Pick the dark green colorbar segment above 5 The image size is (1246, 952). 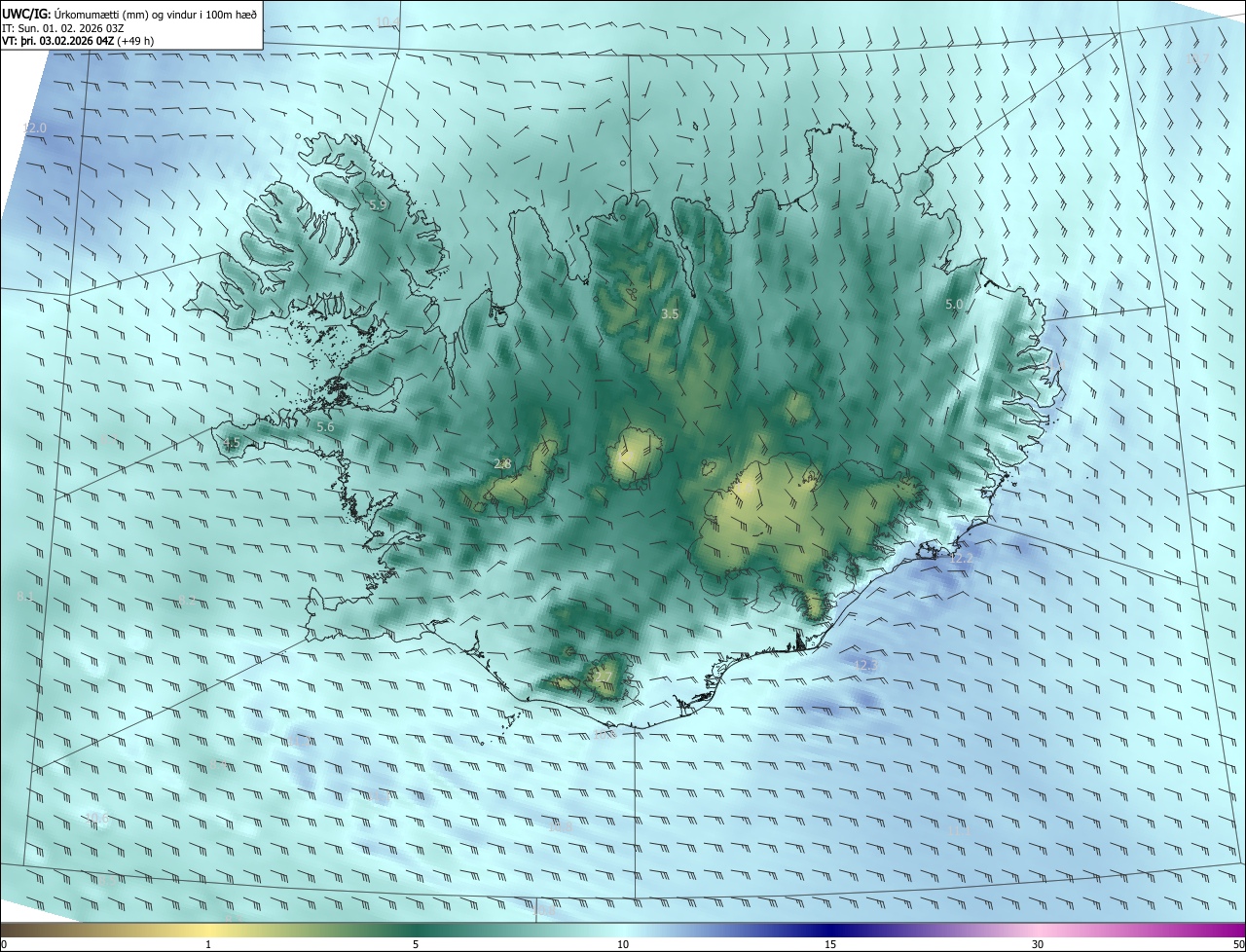[x=416, y=930]
